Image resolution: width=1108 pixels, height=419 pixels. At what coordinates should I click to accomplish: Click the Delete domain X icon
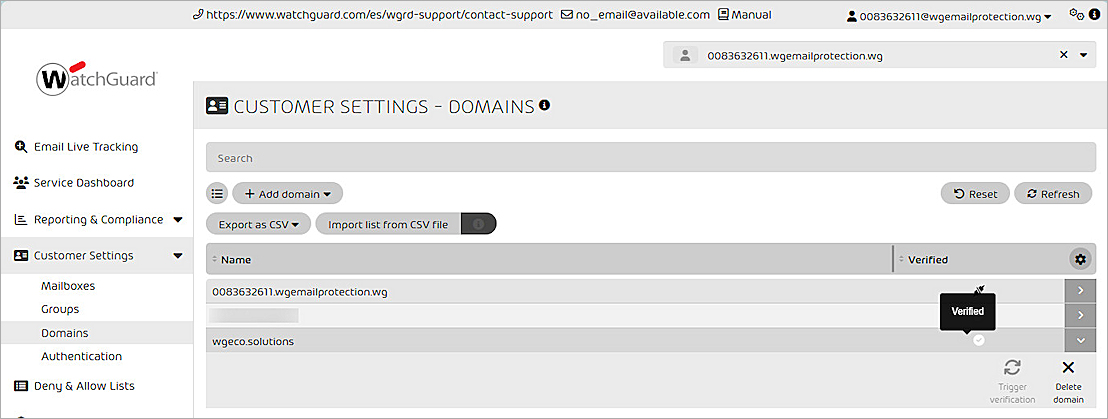[1068, 368]
